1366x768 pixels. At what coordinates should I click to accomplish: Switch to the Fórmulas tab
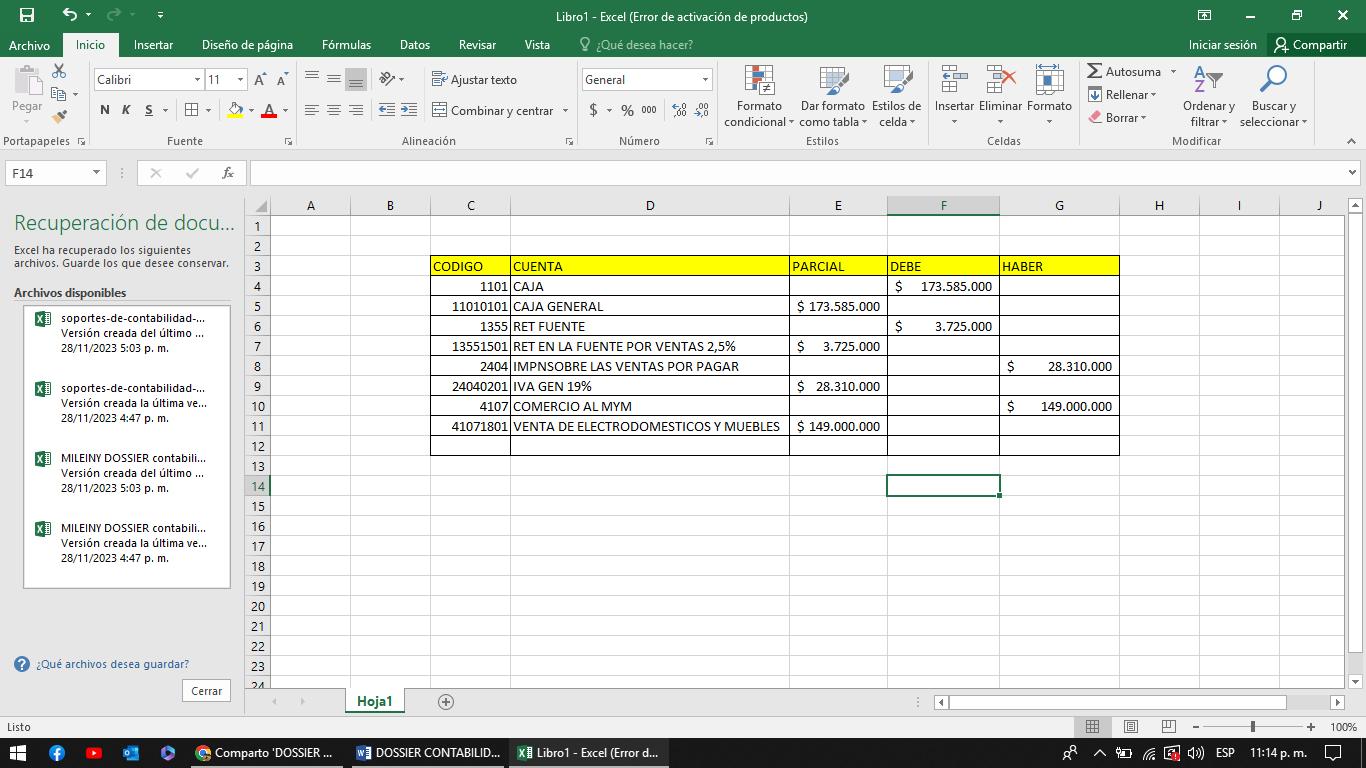coord(346,45)
